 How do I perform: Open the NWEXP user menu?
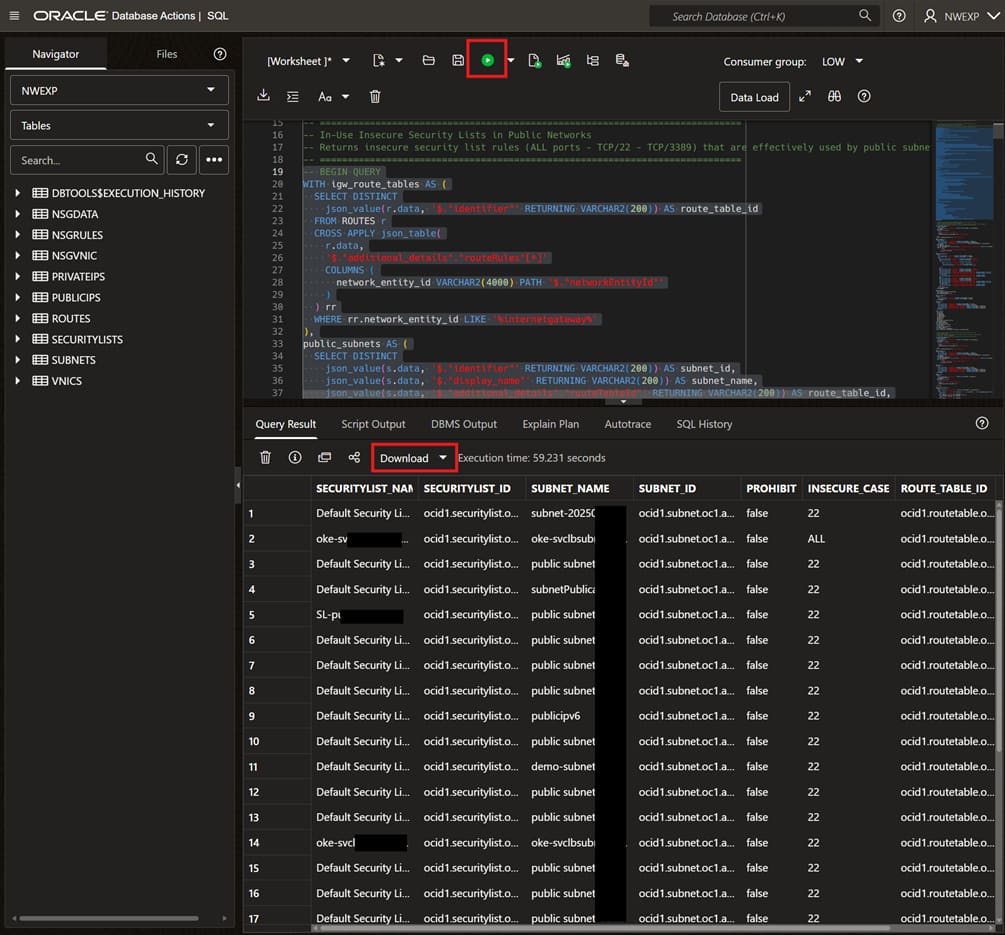click(961, 16)
